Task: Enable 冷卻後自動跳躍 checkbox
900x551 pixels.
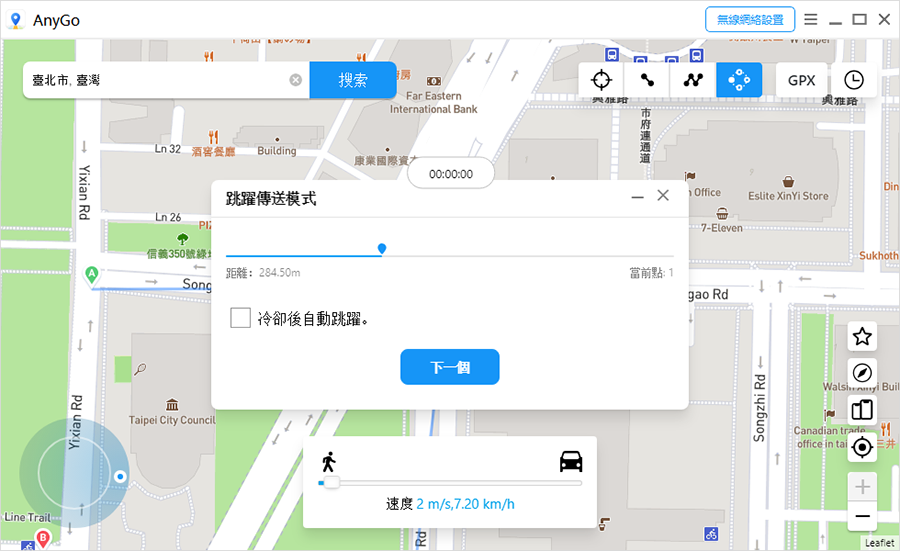Action: (240, 318)
